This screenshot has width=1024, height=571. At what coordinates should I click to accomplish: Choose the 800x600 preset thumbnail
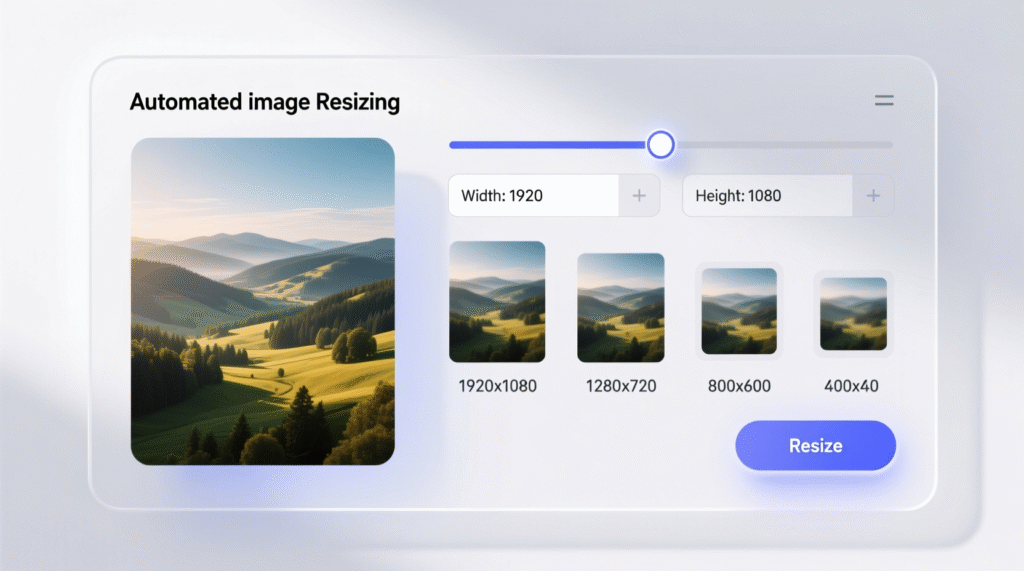[x=739, y=311]
